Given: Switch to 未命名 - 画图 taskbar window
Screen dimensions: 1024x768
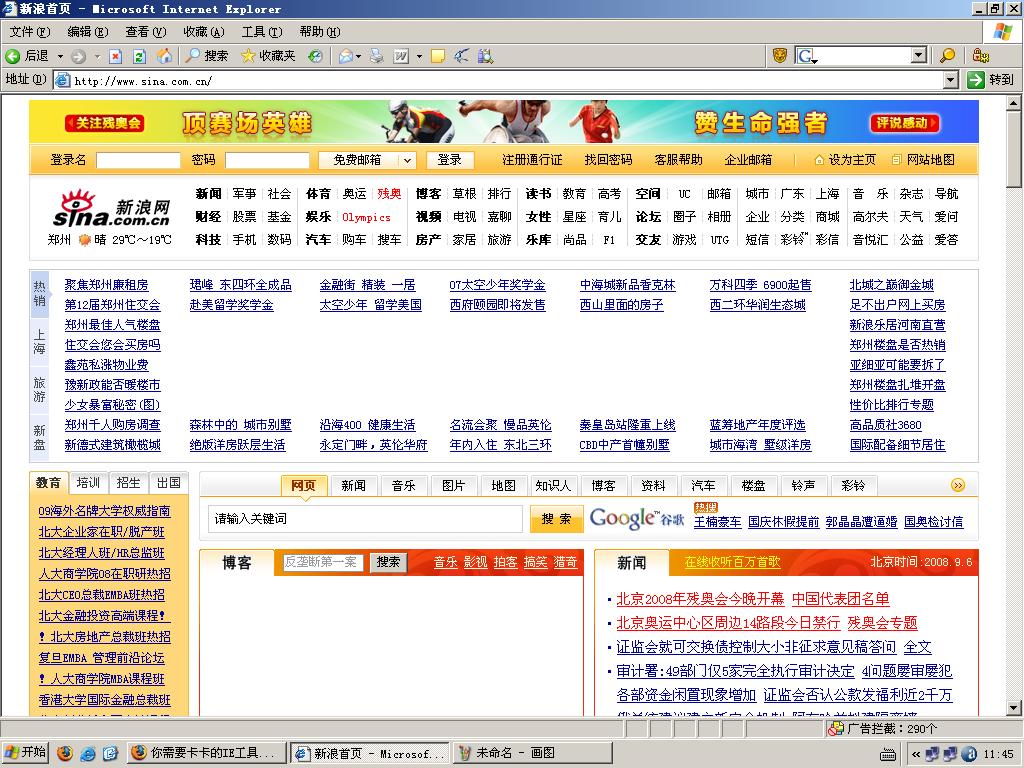Looking at the screenshot, I should coord(532,753).
